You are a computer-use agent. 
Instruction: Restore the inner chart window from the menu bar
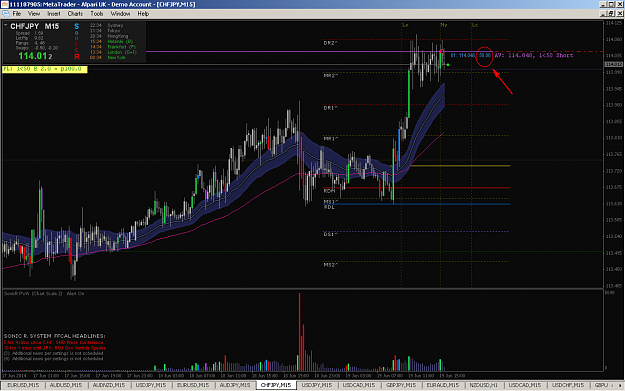pyautogui.click(x=611, y=14)
